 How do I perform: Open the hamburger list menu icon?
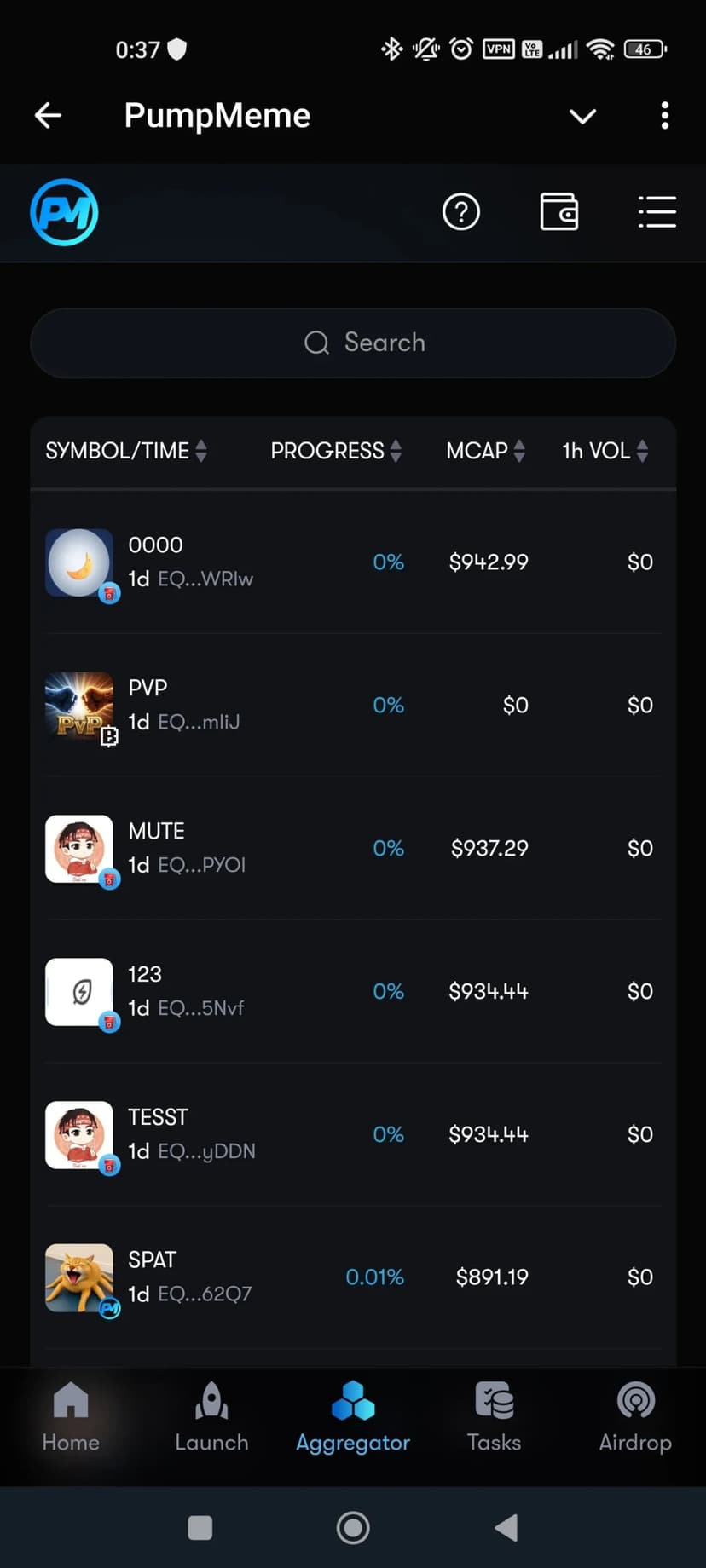[x=657, y=212]
